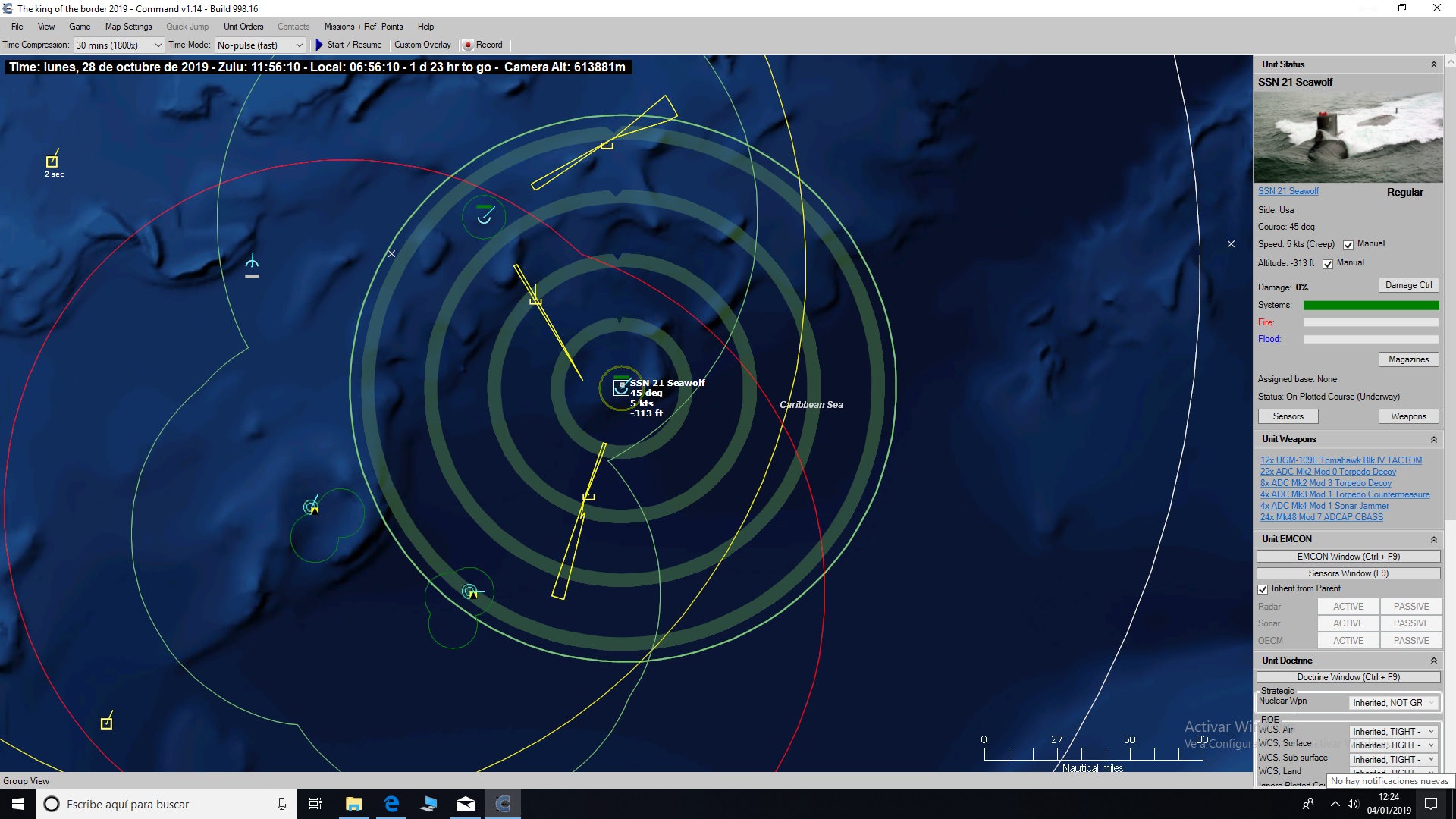Collapse the Unit Weapons panel chevron

1435,439
